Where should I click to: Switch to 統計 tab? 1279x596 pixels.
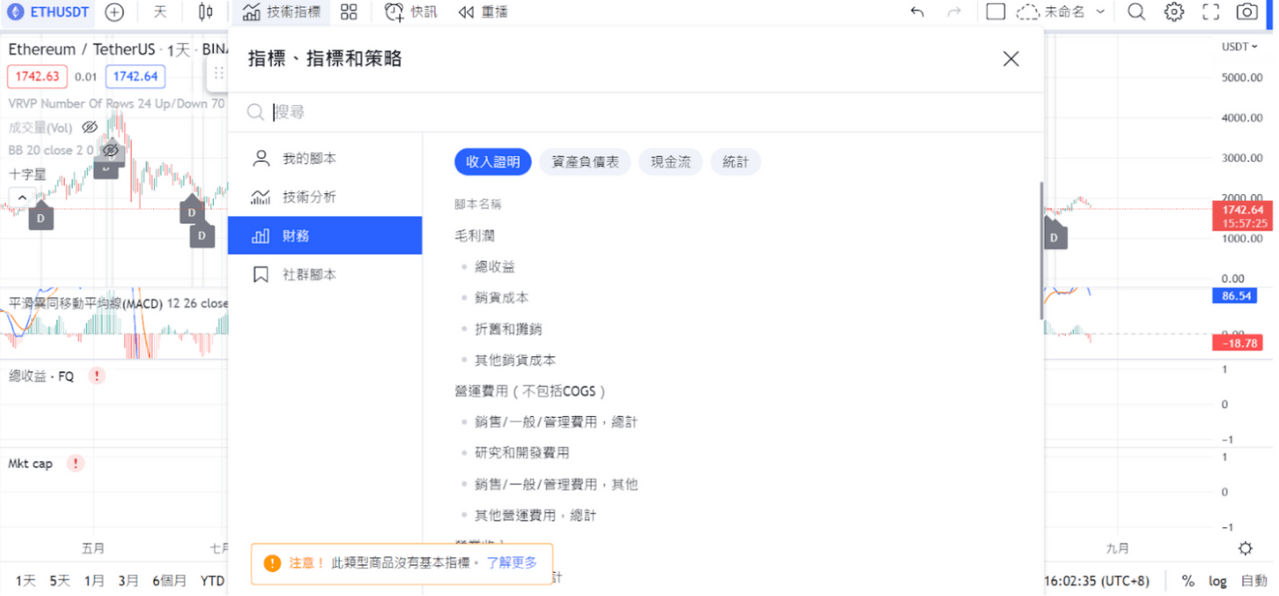tap(735, 162)
